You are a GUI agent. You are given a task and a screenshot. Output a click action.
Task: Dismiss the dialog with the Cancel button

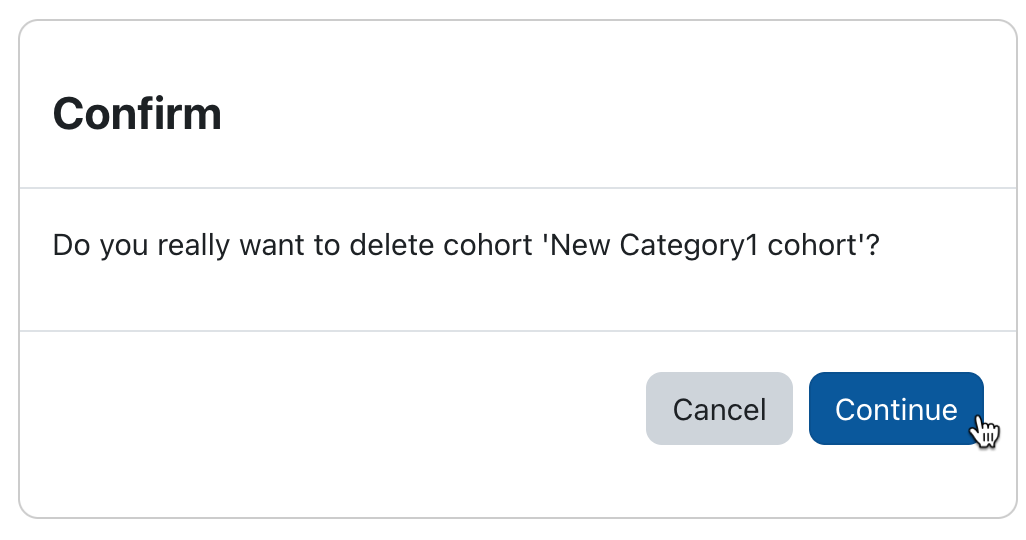[x=719, y=409]
